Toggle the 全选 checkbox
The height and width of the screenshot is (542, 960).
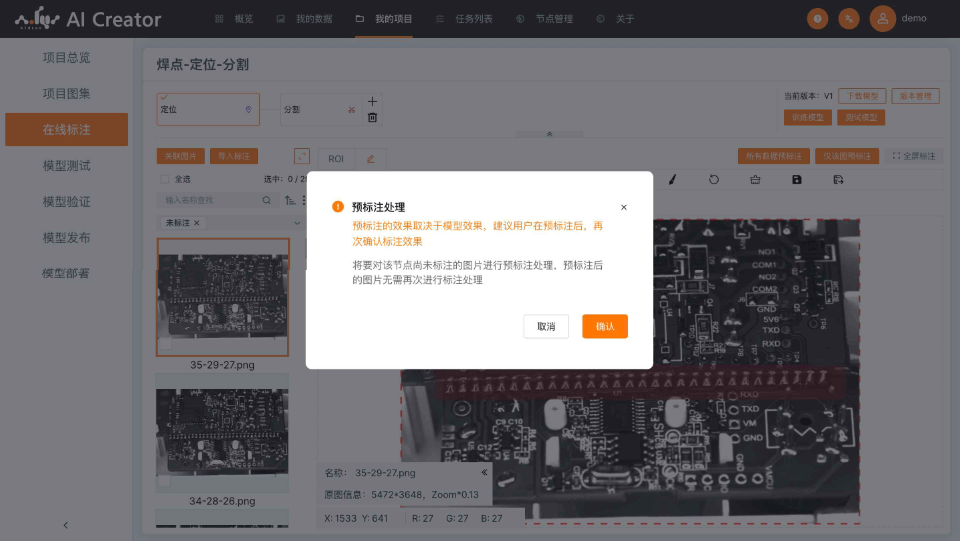pyautogui.click(x=165, y=180)
